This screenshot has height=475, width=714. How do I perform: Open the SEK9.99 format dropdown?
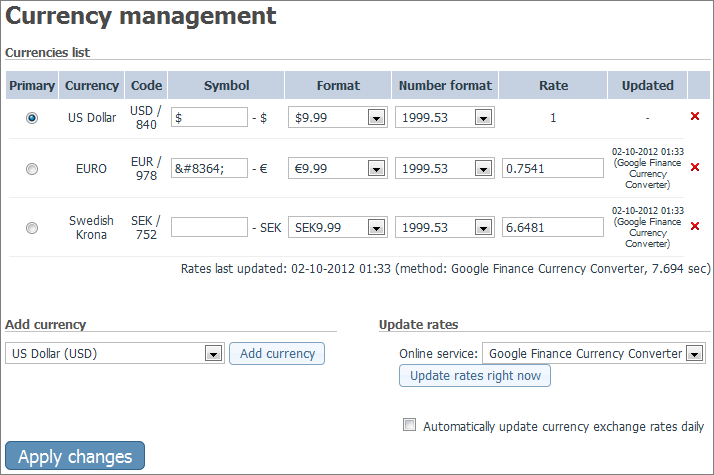tap(337, 227)
